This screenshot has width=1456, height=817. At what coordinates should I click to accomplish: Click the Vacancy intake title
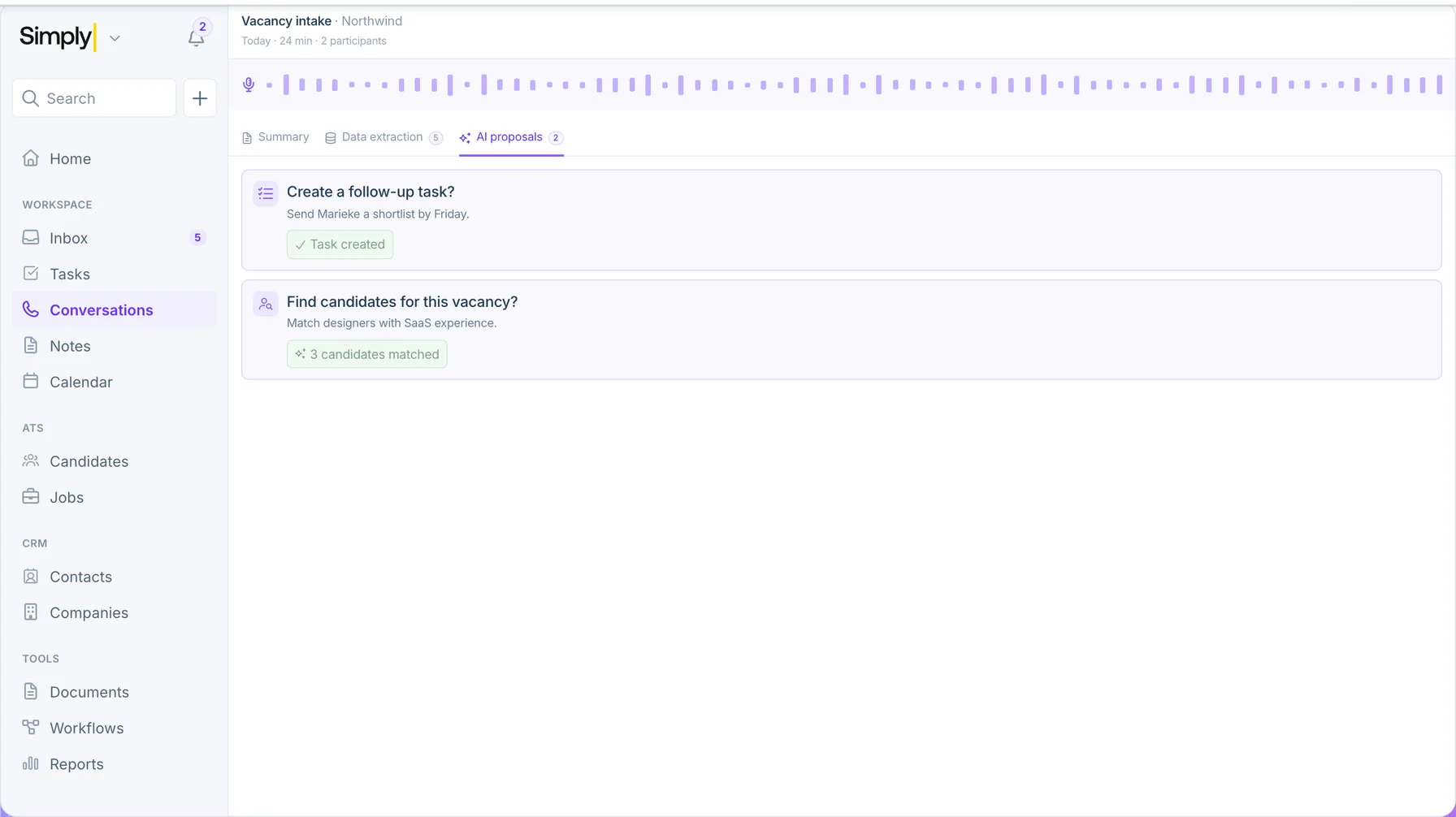pyautogui.click(x=286, y=21)
